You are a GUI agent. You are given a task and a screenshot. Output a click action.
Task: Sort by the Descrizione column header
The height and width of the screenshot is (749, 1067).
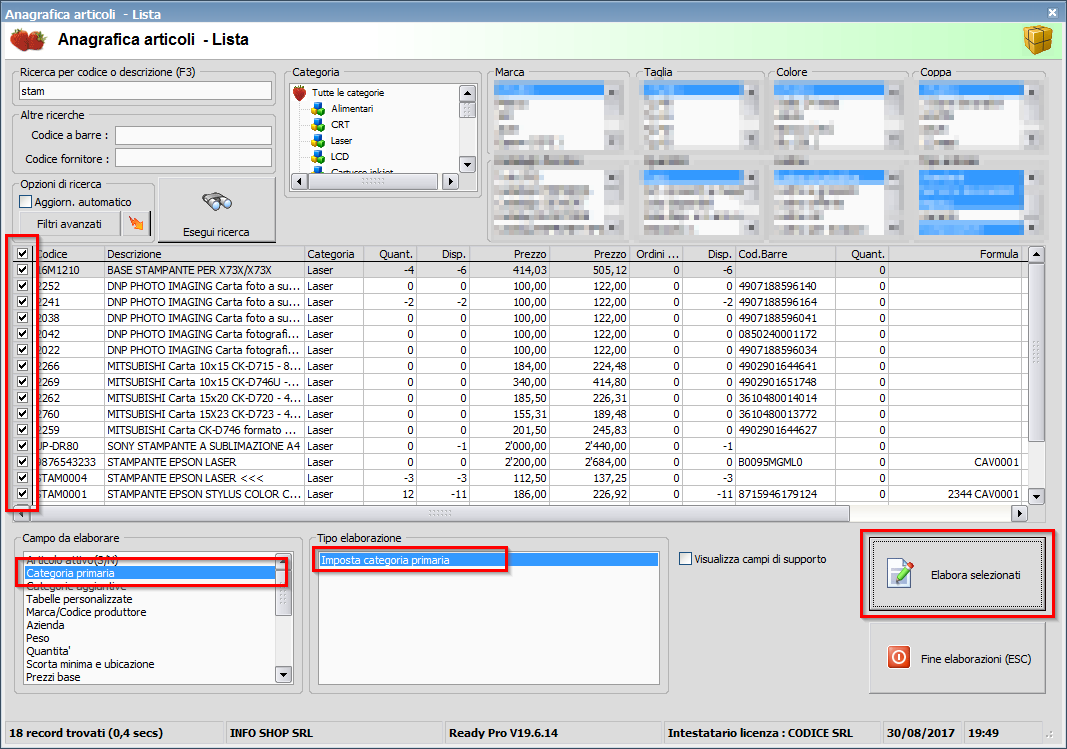coord(204,254)
